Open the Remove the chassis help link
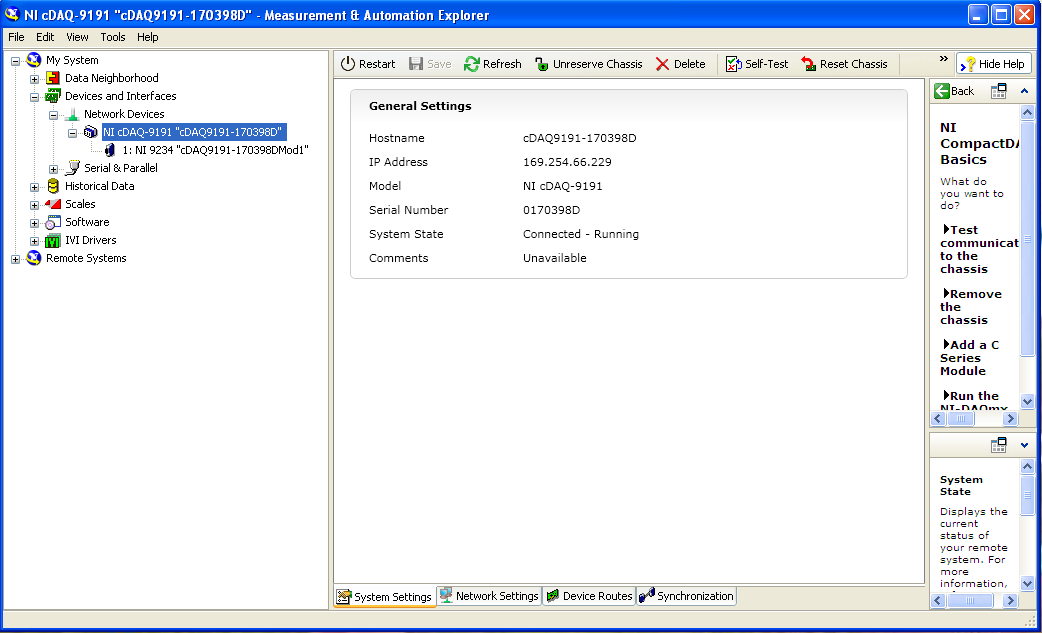 pos(970,307)
